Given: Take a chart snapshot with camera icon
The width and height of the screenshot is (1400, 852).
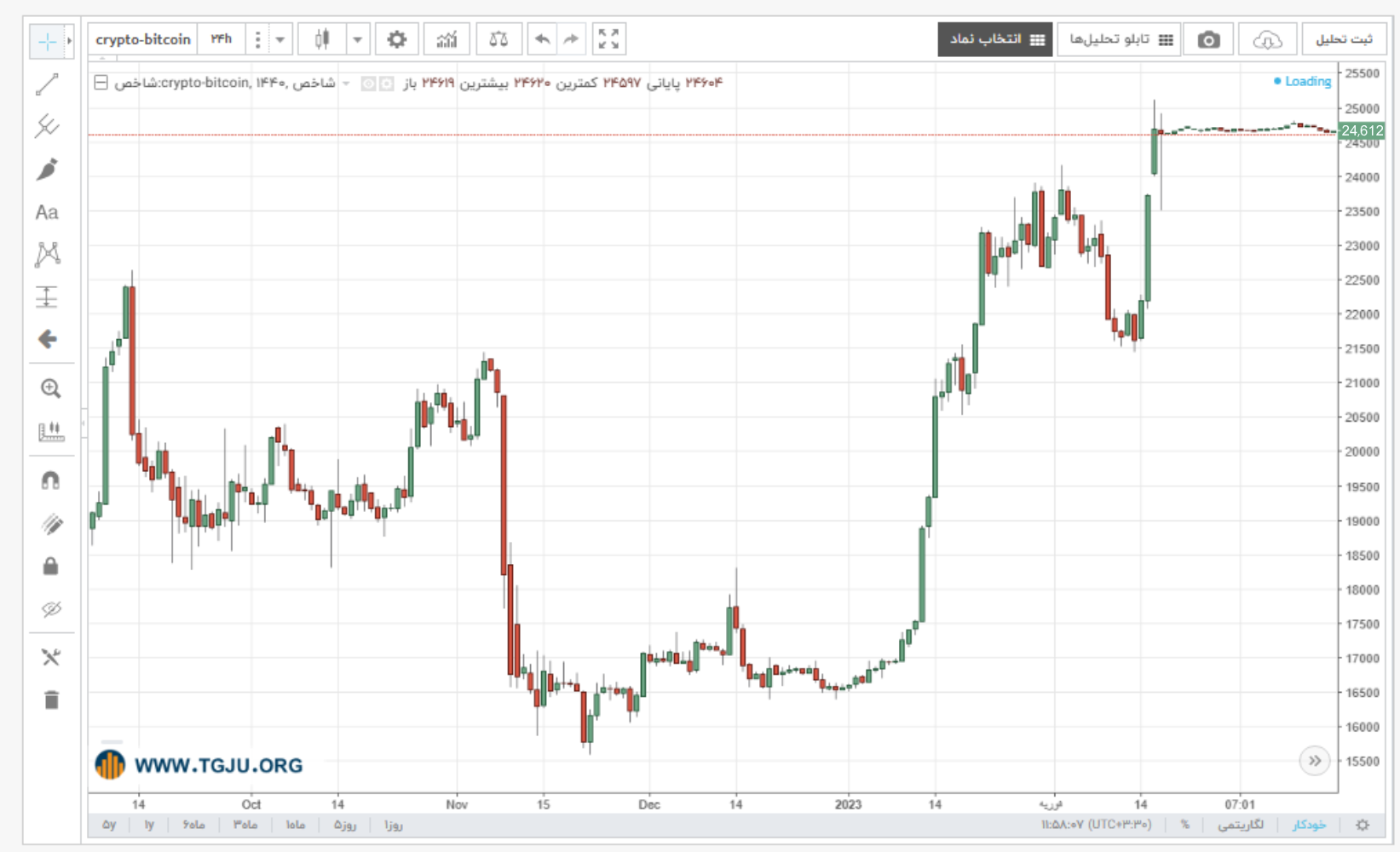Looking at the screenshot, I should [1208, 39].
